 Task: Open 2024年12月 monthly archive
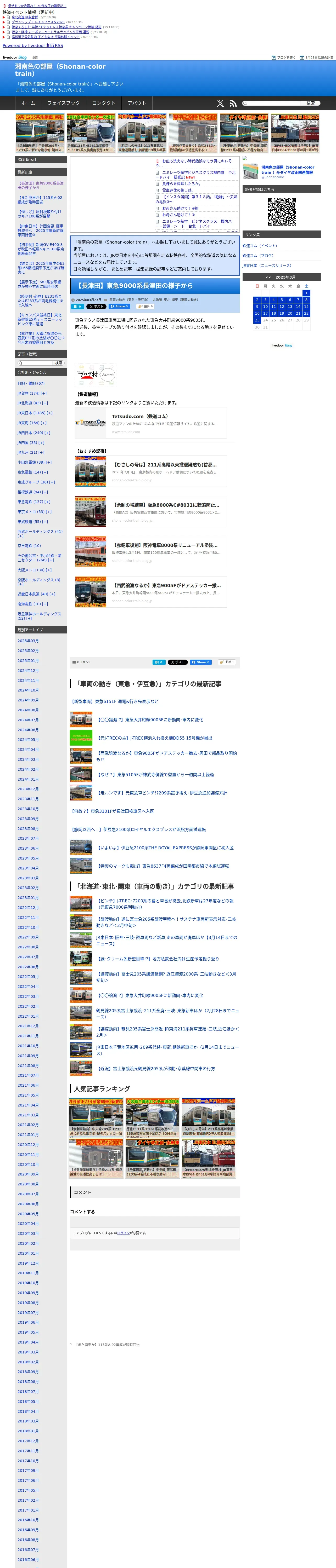coord(28,671)
